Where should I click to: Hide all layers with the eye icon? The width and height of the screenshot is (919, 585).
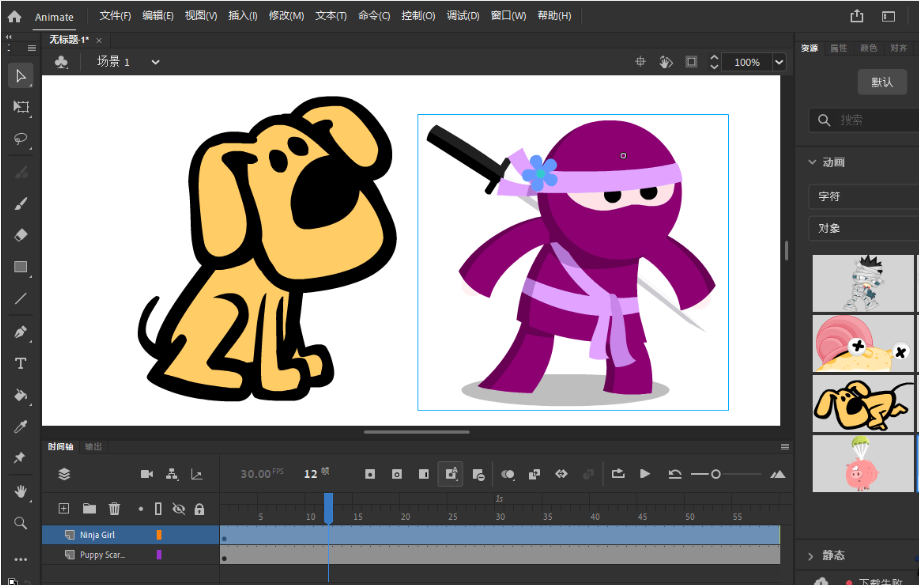178,508
